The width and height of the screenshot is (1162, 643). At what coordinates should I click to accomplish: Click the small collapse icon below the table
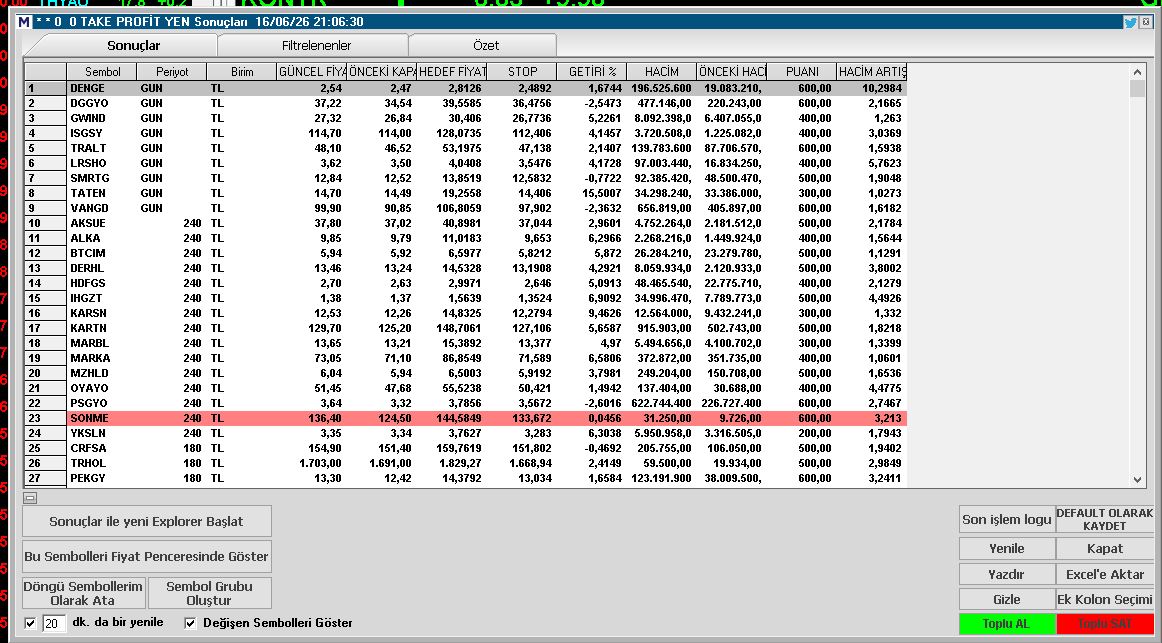pos(30,498)
